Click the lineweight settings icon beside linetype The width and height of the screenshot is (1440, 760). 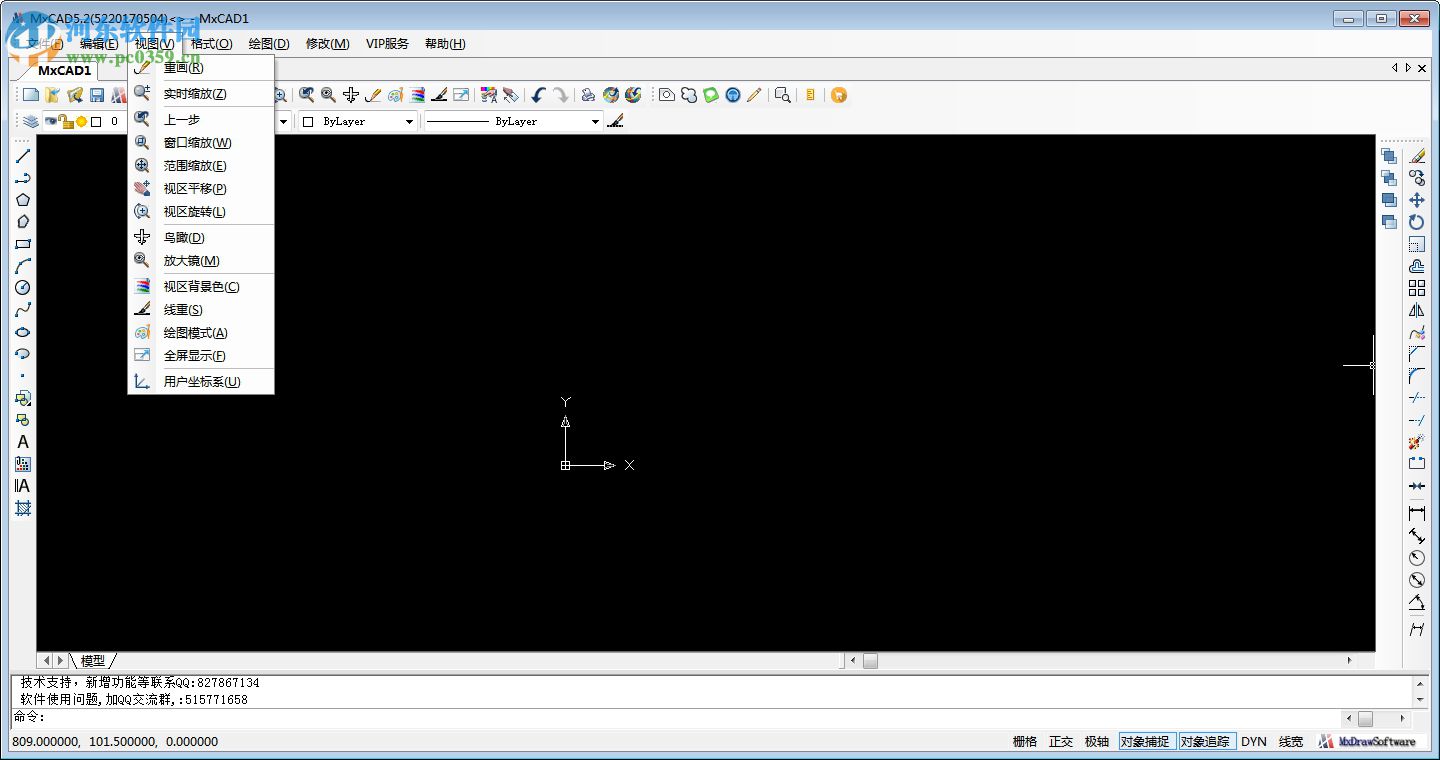tap(615, 121)
